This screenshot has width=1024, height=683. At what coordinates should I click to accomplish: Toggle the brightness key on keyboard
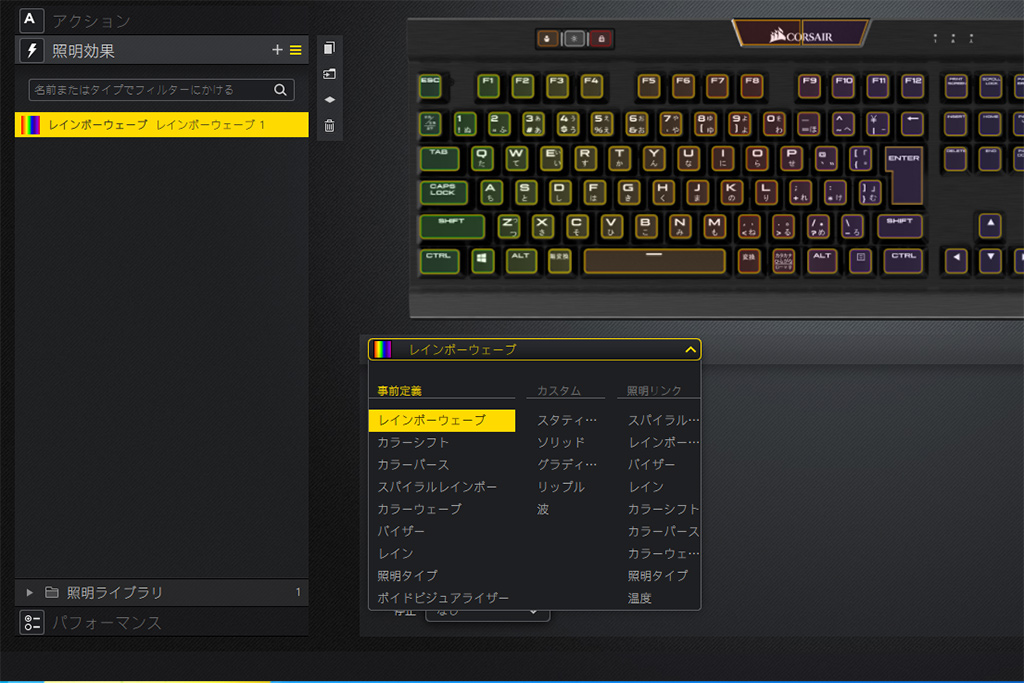[x=574, y=39]
